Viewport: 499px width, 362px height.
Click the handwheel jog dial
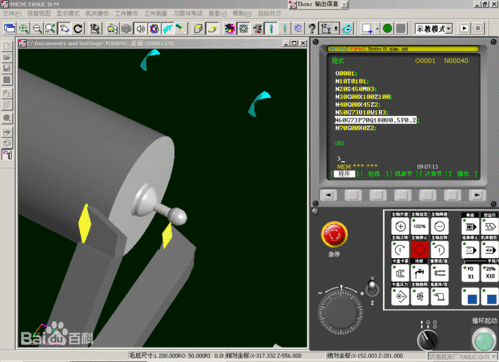(x=341, y=312)
